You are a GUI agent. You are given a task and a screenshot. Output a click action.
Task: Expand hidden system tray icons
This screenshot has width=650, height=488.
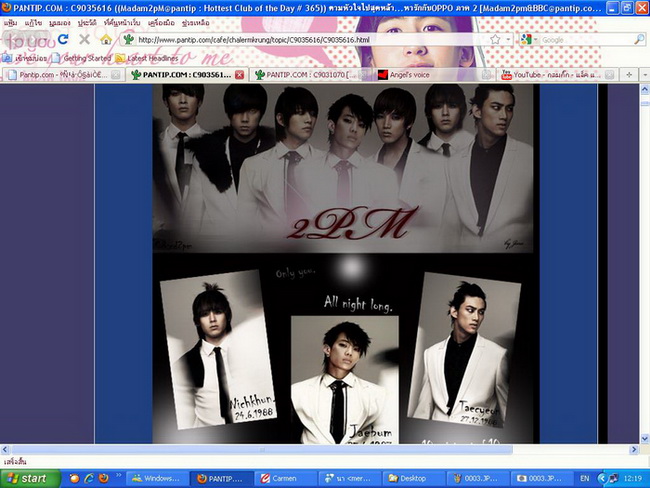(x=601, y=478)
